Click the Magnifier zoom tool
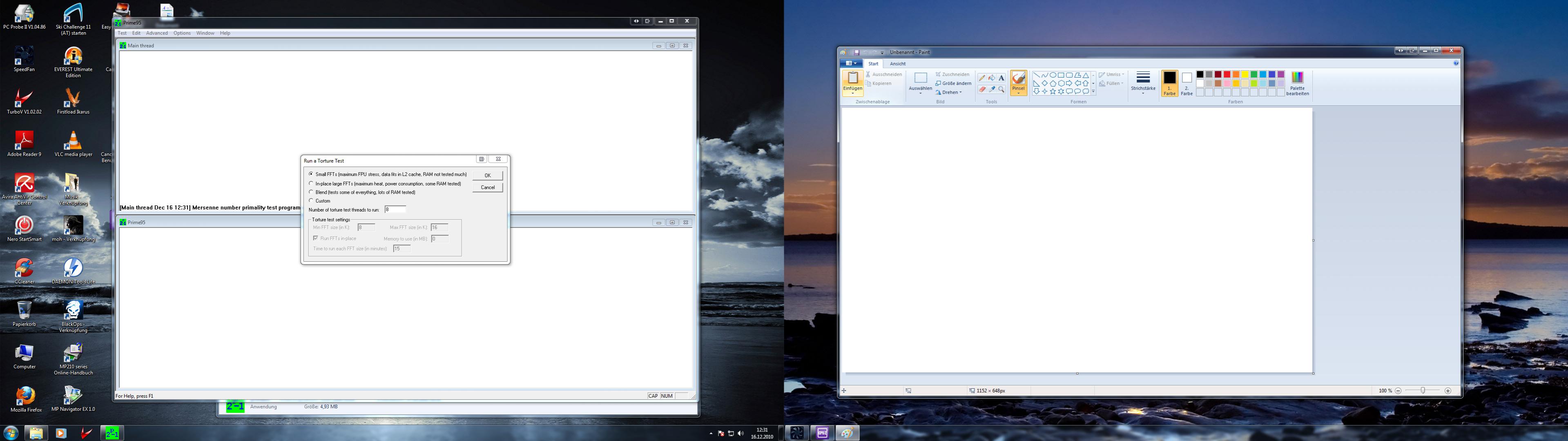The width and height of the screenshot is (1568, 441). [x=1001, y=89]
